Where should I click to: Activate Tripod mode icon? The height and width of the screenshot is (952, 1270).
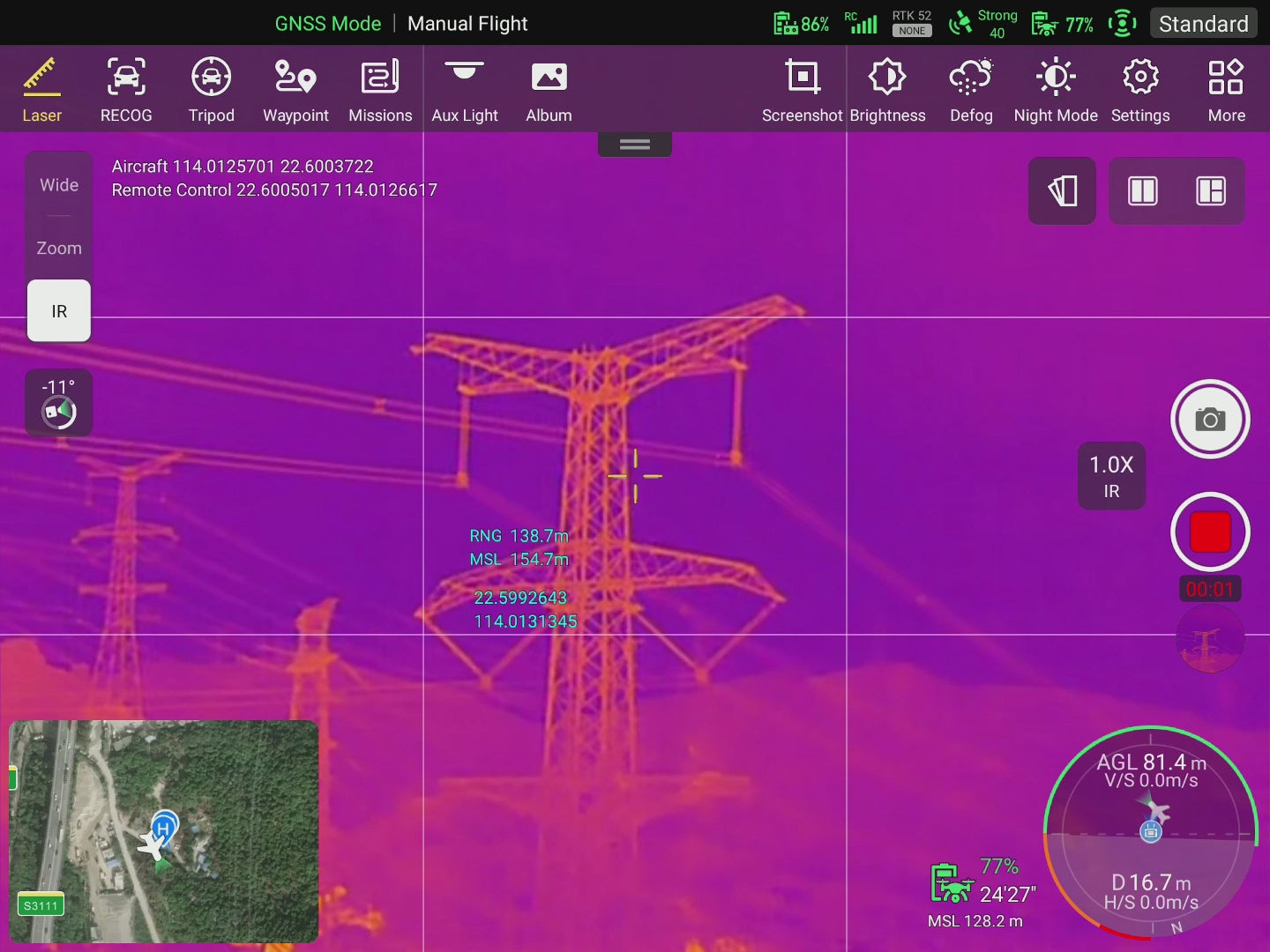[x=212, y=89]
